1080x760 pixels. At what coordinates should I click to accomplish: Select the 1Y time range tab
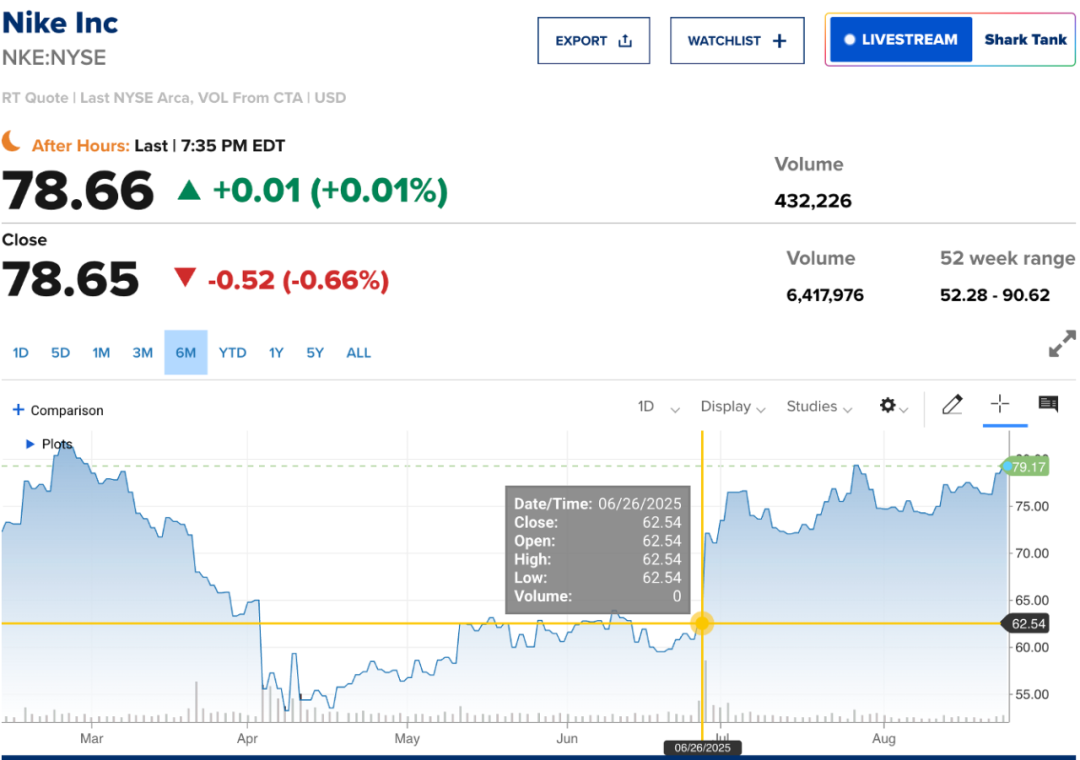point(276,353)
